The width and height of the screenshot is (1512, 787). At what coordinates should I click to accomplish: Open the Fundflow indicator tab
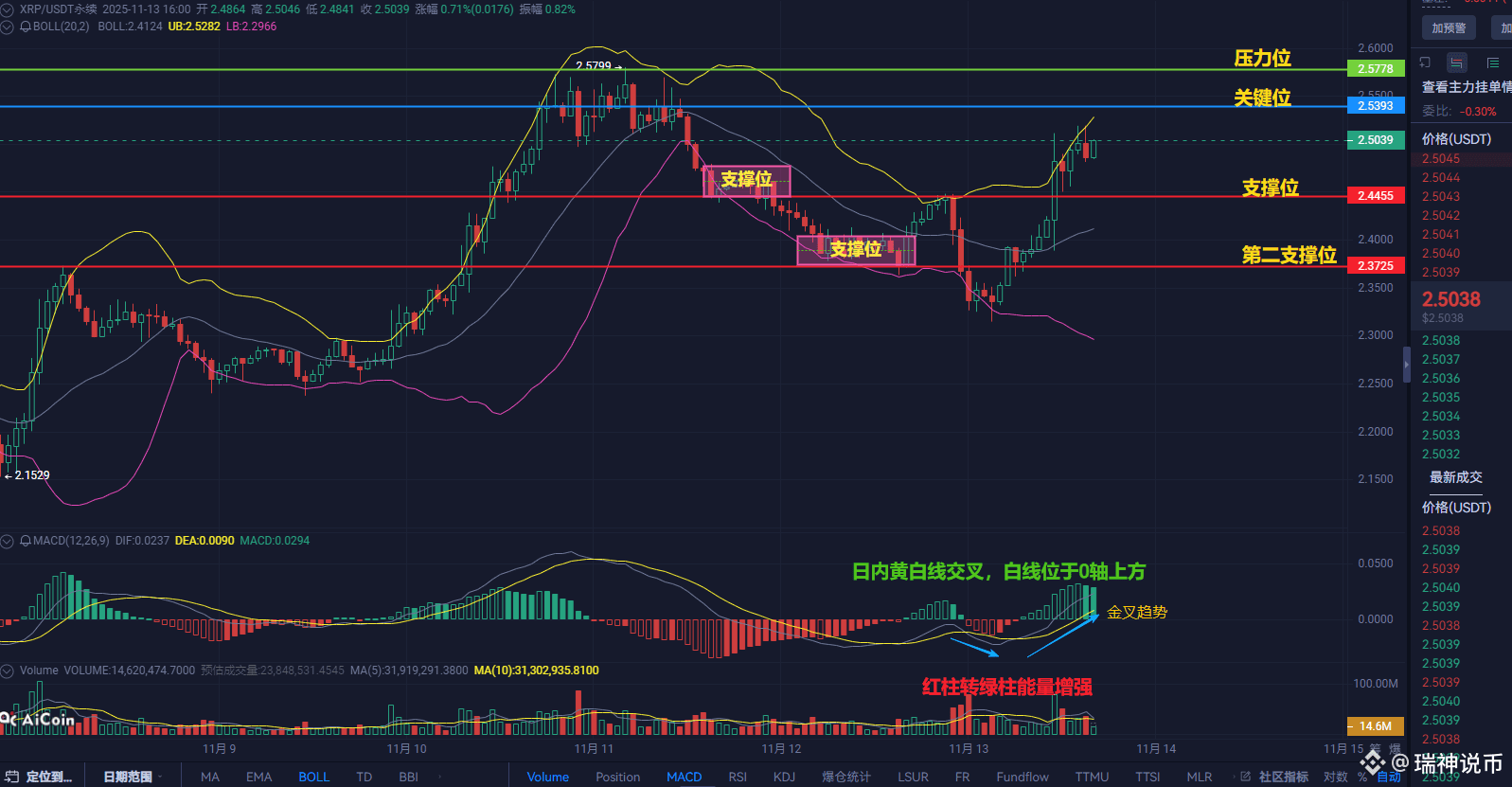coord(1023,777)
